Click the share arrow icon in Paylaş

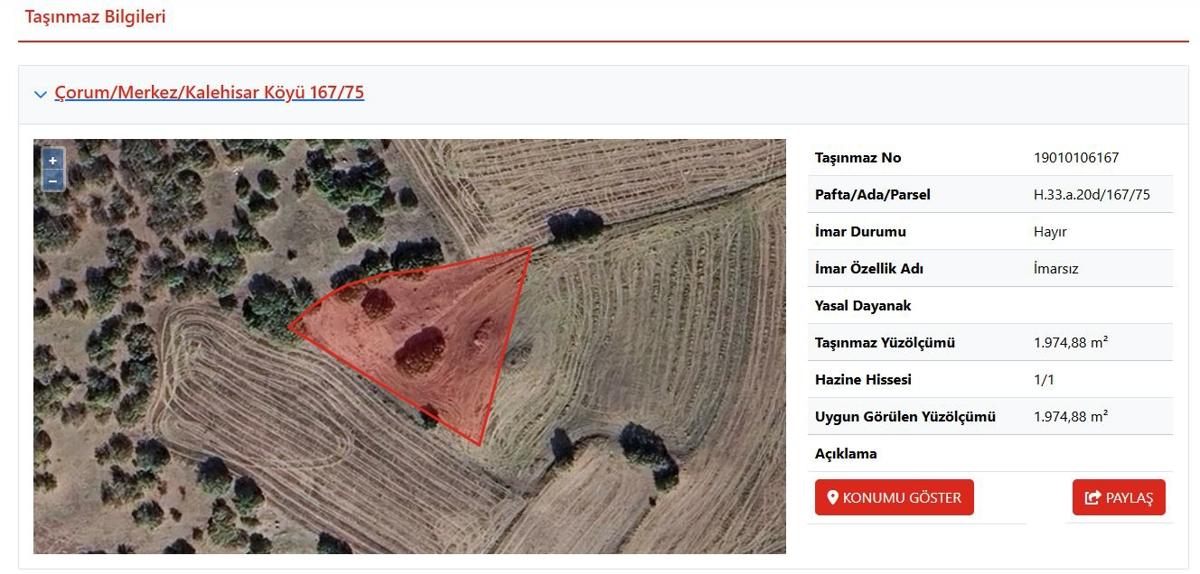click(x=1093, y=497)
